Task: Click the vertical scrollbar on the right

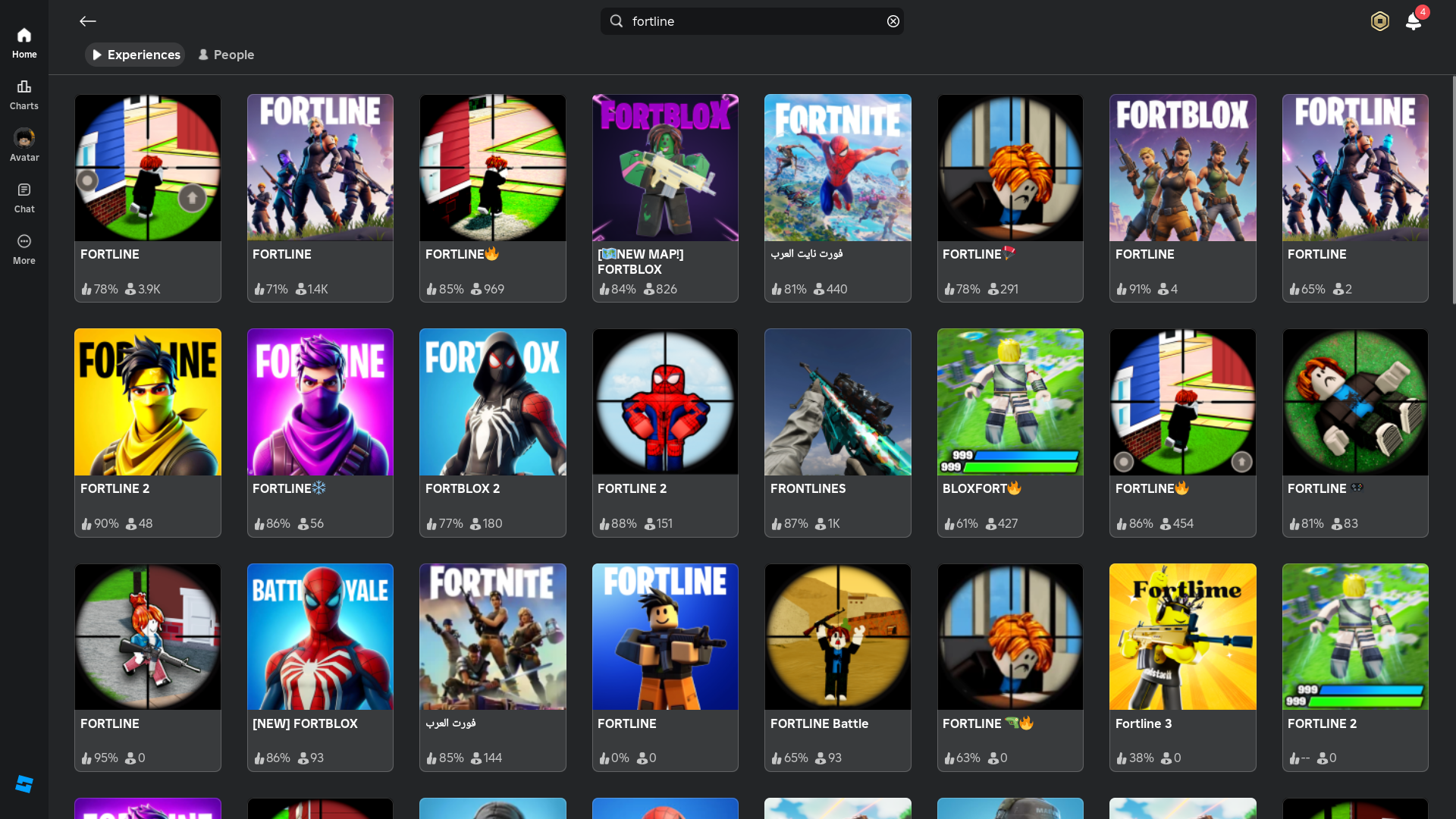Action: tap(1453, 190)
